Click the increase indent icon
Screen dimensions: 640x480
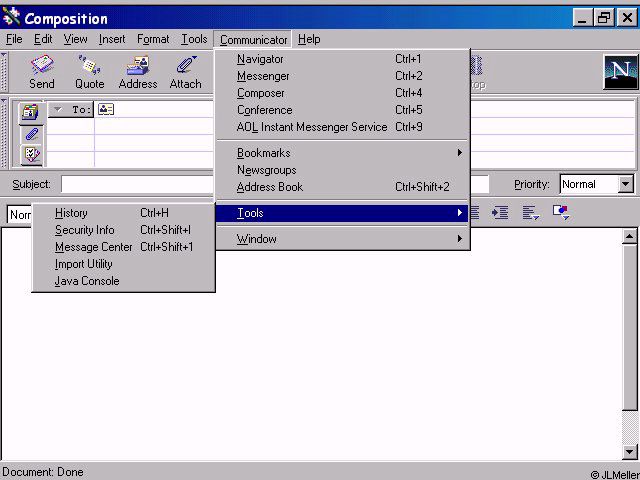pos(500,212)
